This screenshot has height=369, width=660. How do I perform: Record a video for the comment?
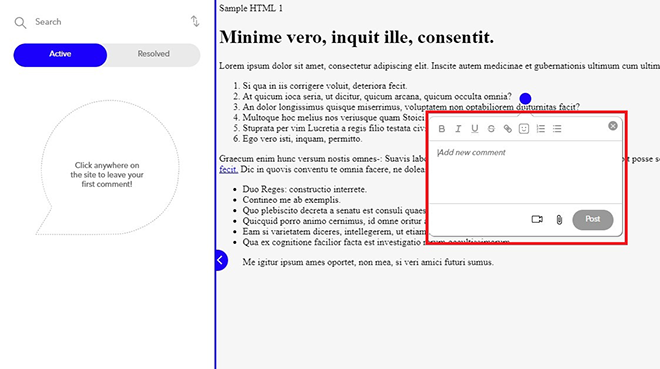[537, 219]
